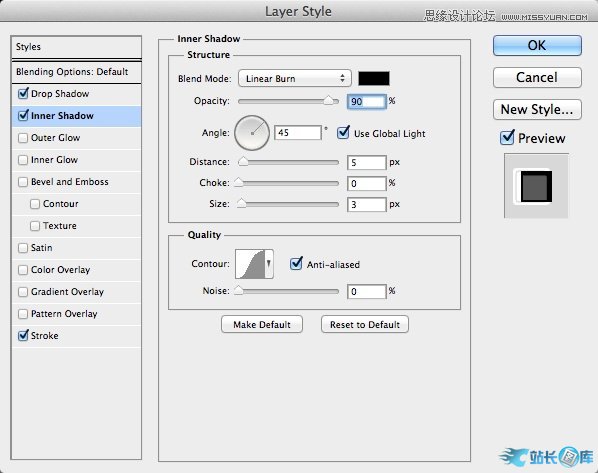Click the New Style... button

coord(537,109)
